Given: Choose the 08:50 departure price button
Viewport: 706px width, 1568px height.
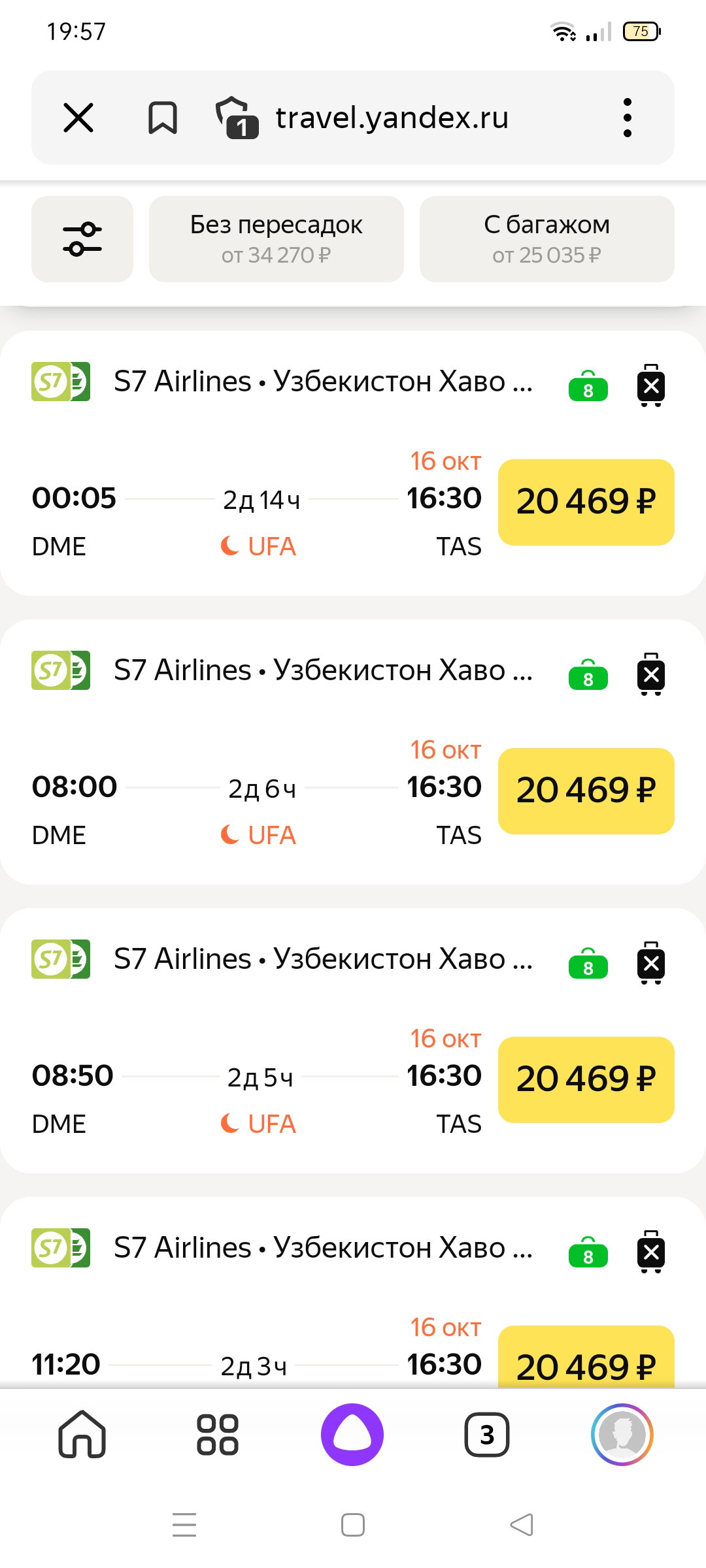Looking at the screenshot, I should [x=586, y=1080].
